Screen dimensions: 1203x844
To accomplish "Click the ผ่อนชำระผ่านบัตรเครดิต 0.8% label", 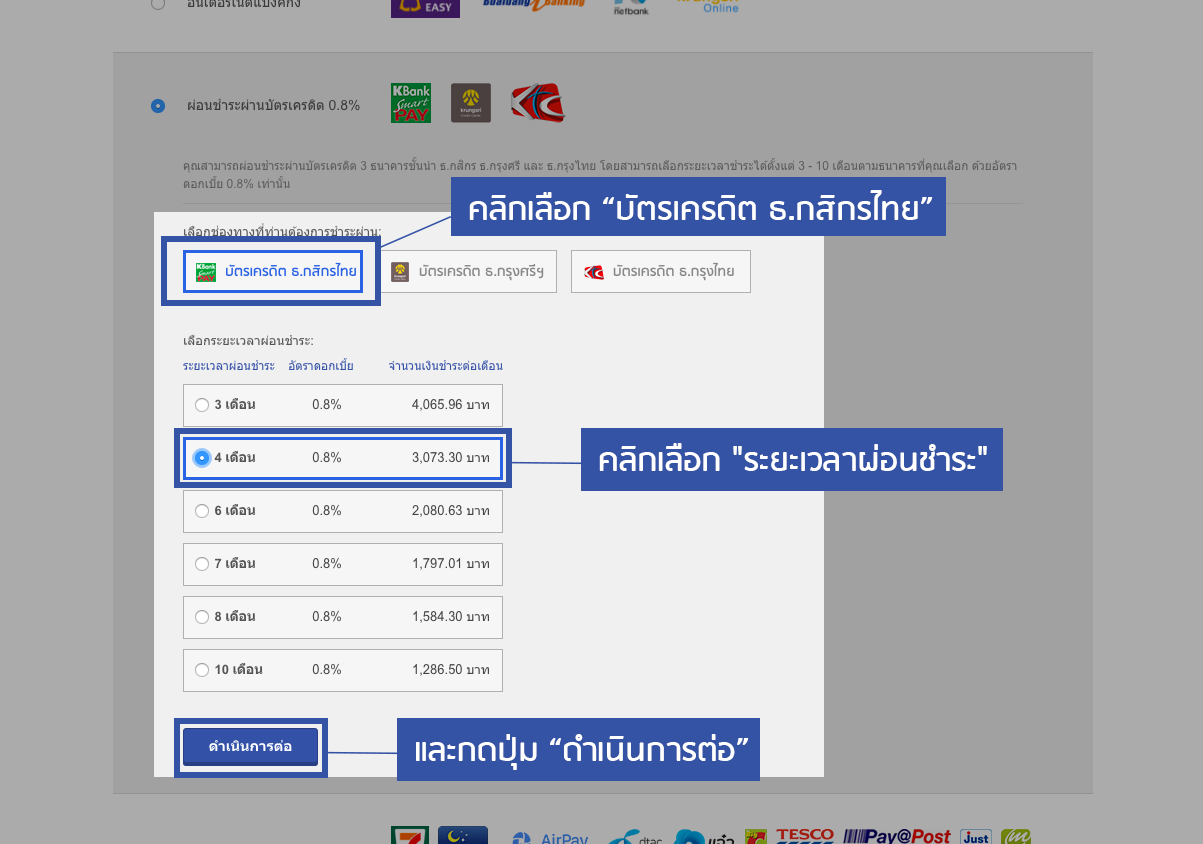I will [x=273, y=105].
